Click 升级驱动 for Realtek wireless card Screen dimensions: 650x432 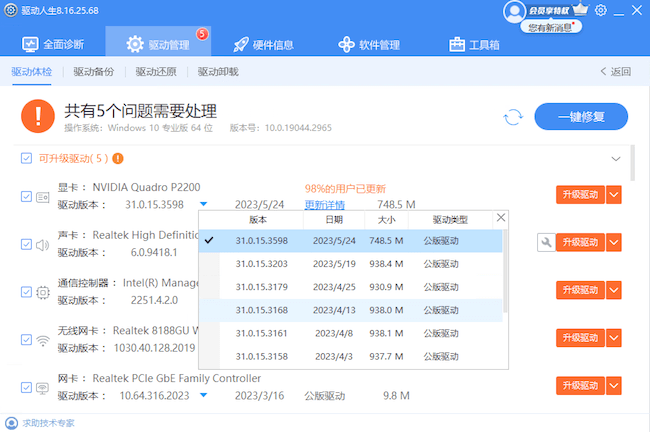click(580, 338)
